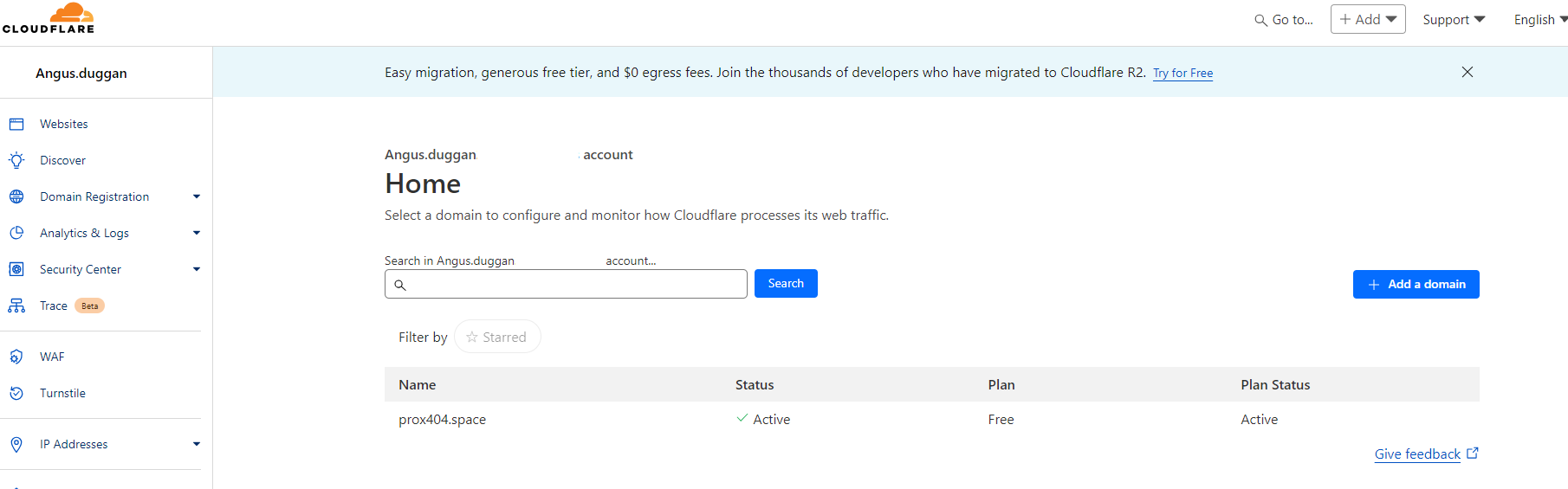Click the WAF shield icon
1568x489 pixels.
coord(16,357)
